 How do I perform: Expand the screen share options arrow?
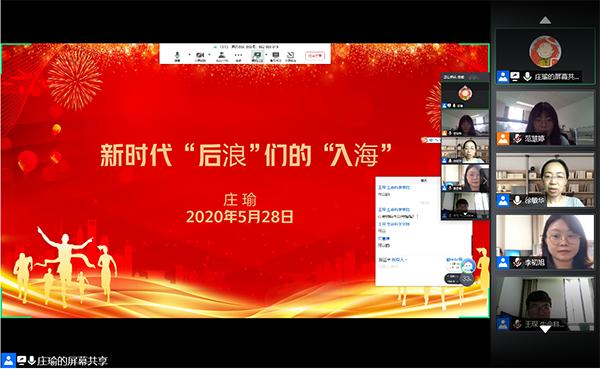coord(266,55)
